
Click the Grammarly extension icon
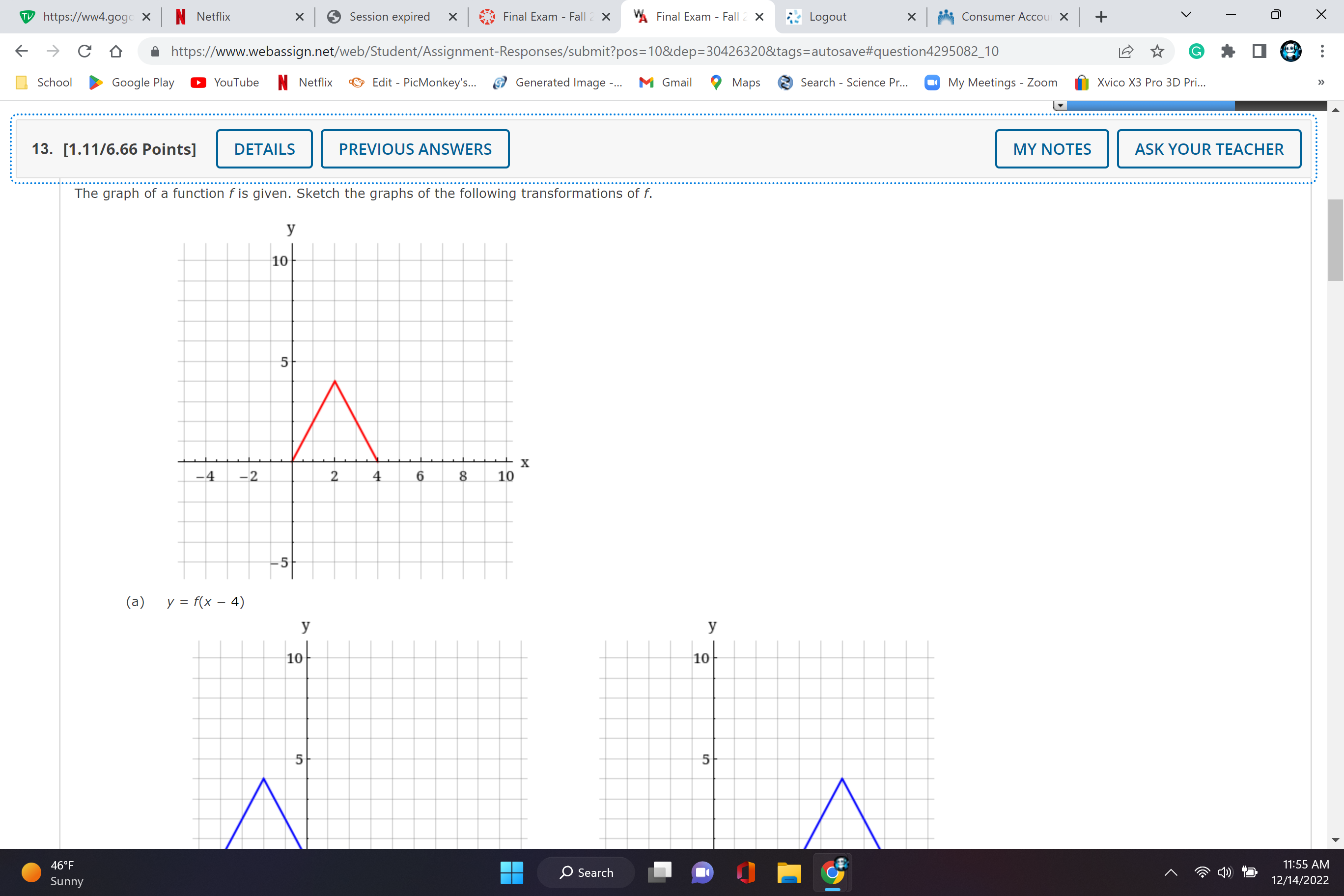(1196, 52)
